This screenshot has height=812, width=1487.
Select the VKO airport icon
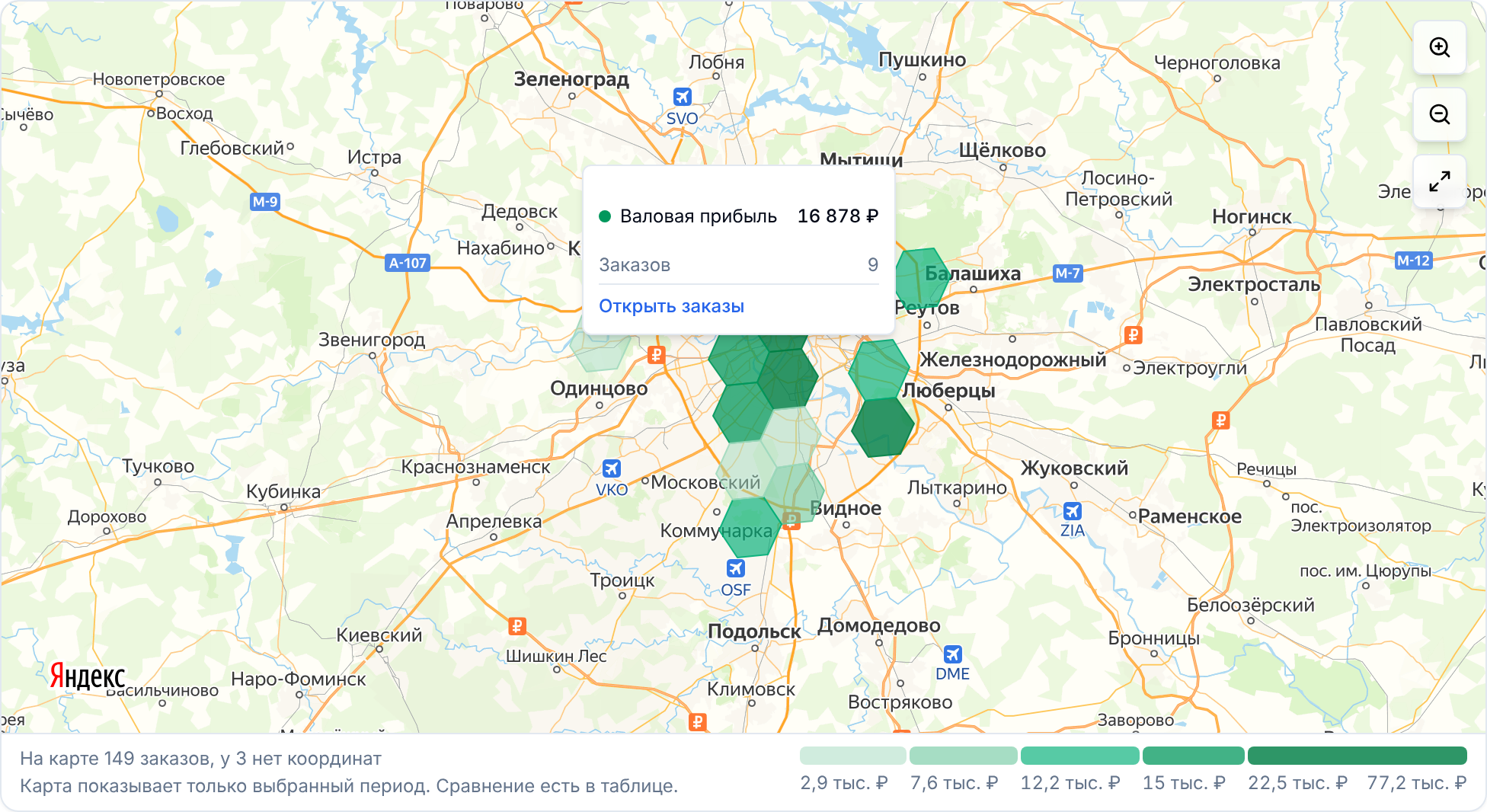(611, 468)
